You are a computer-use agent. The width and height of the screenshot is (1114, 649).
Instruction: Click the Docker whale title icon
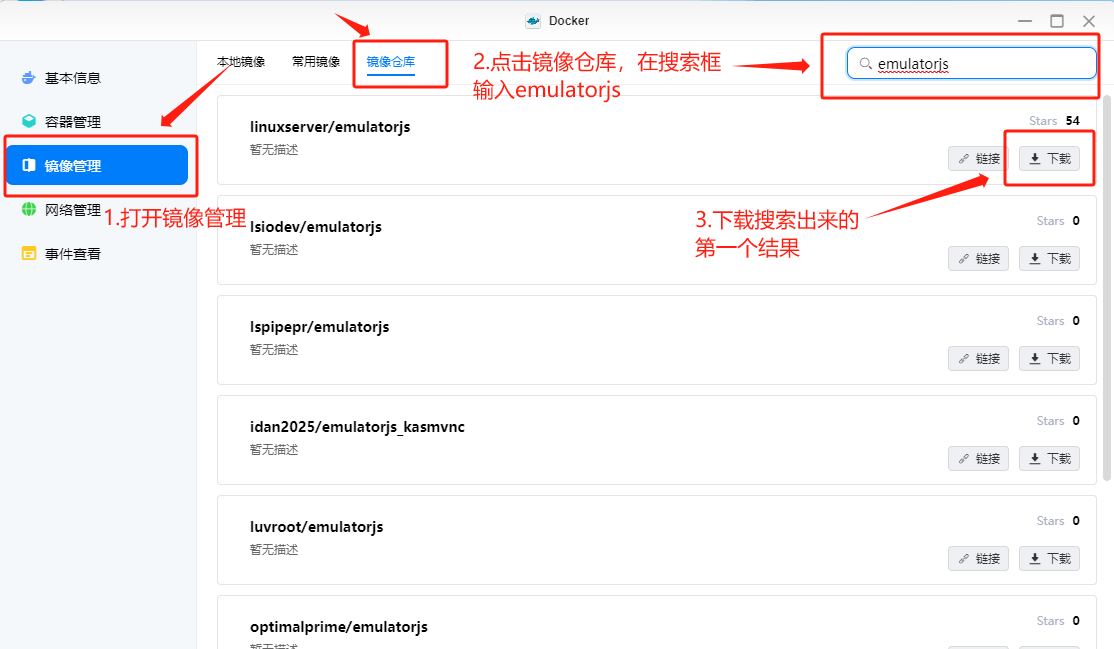click(x=533, y=21)
